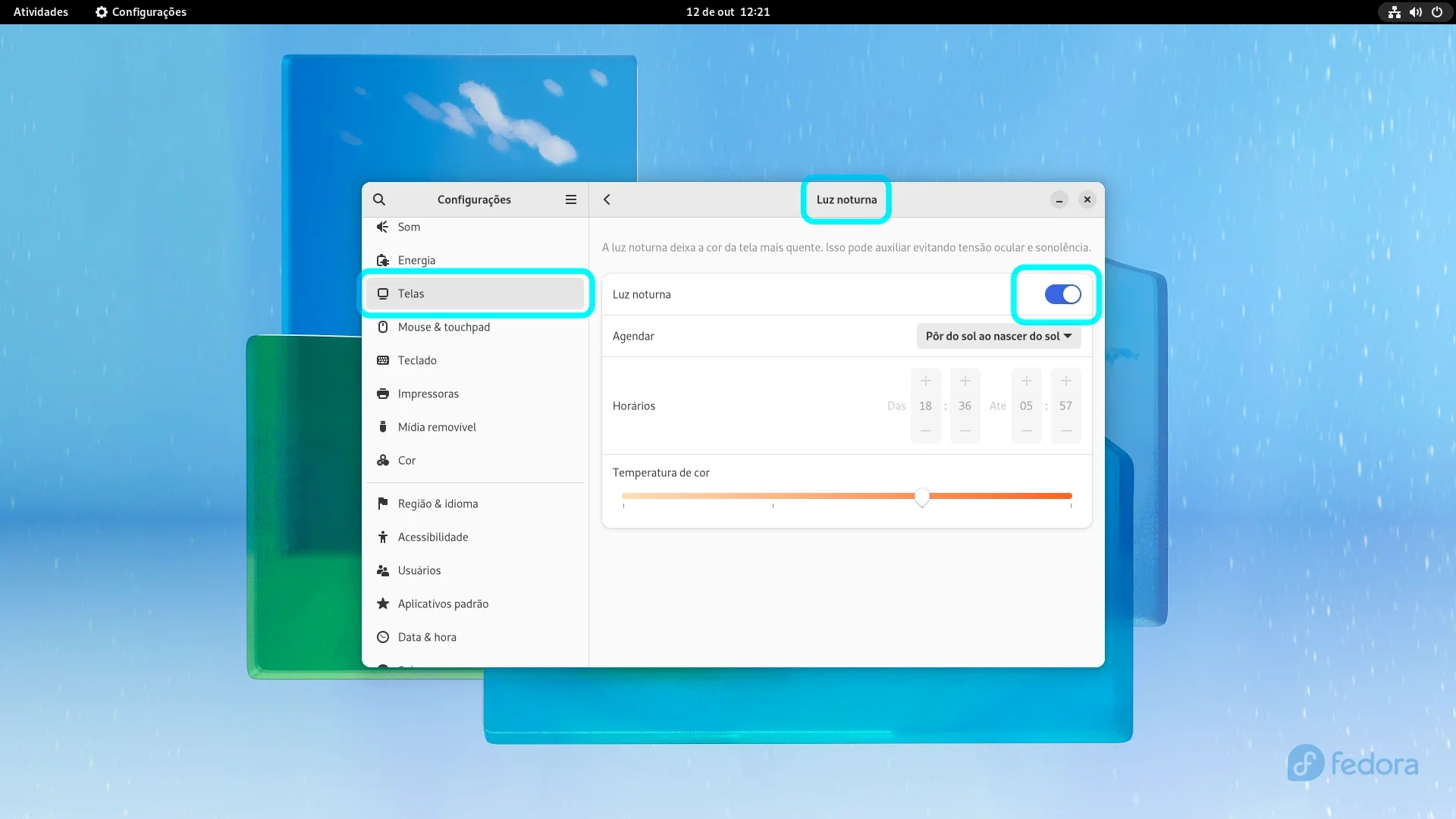The height and width of the screenshot is (819, 1456).
Task: Increase the Das hour value 18
Action: click(x=925, y=381)
